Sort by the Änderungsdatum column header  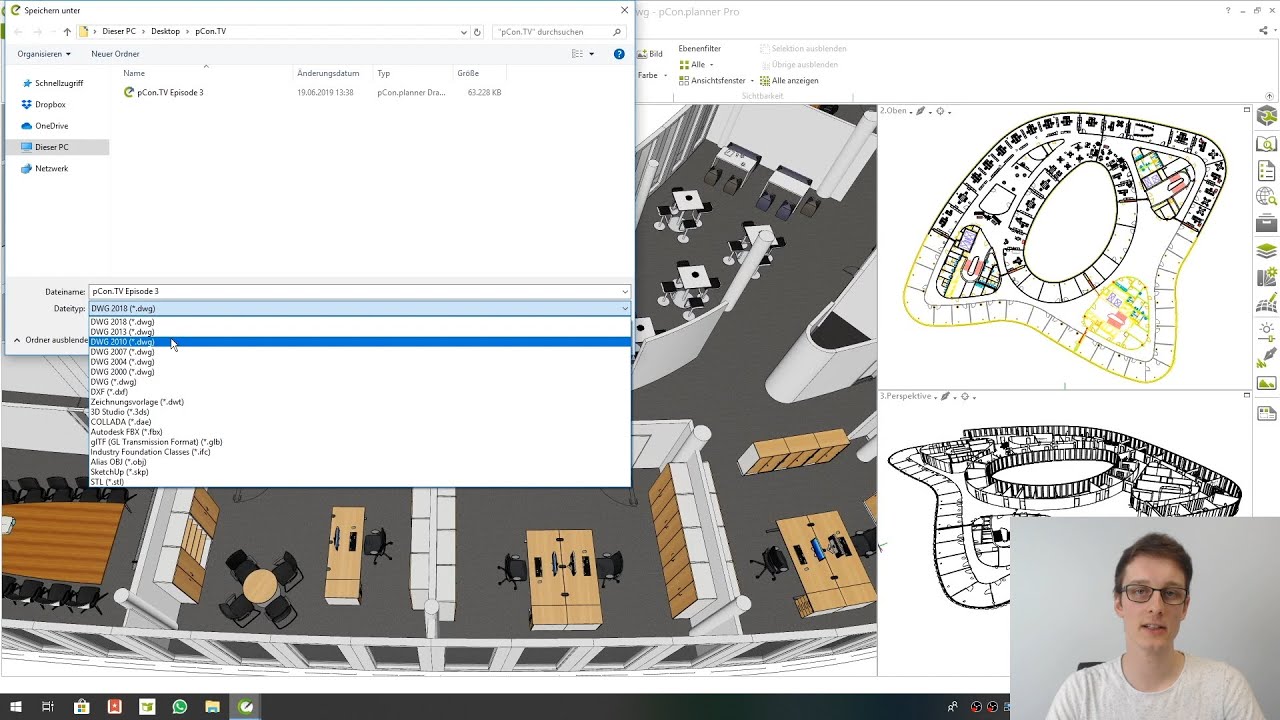pyautogui.click(x=328, y=73)
